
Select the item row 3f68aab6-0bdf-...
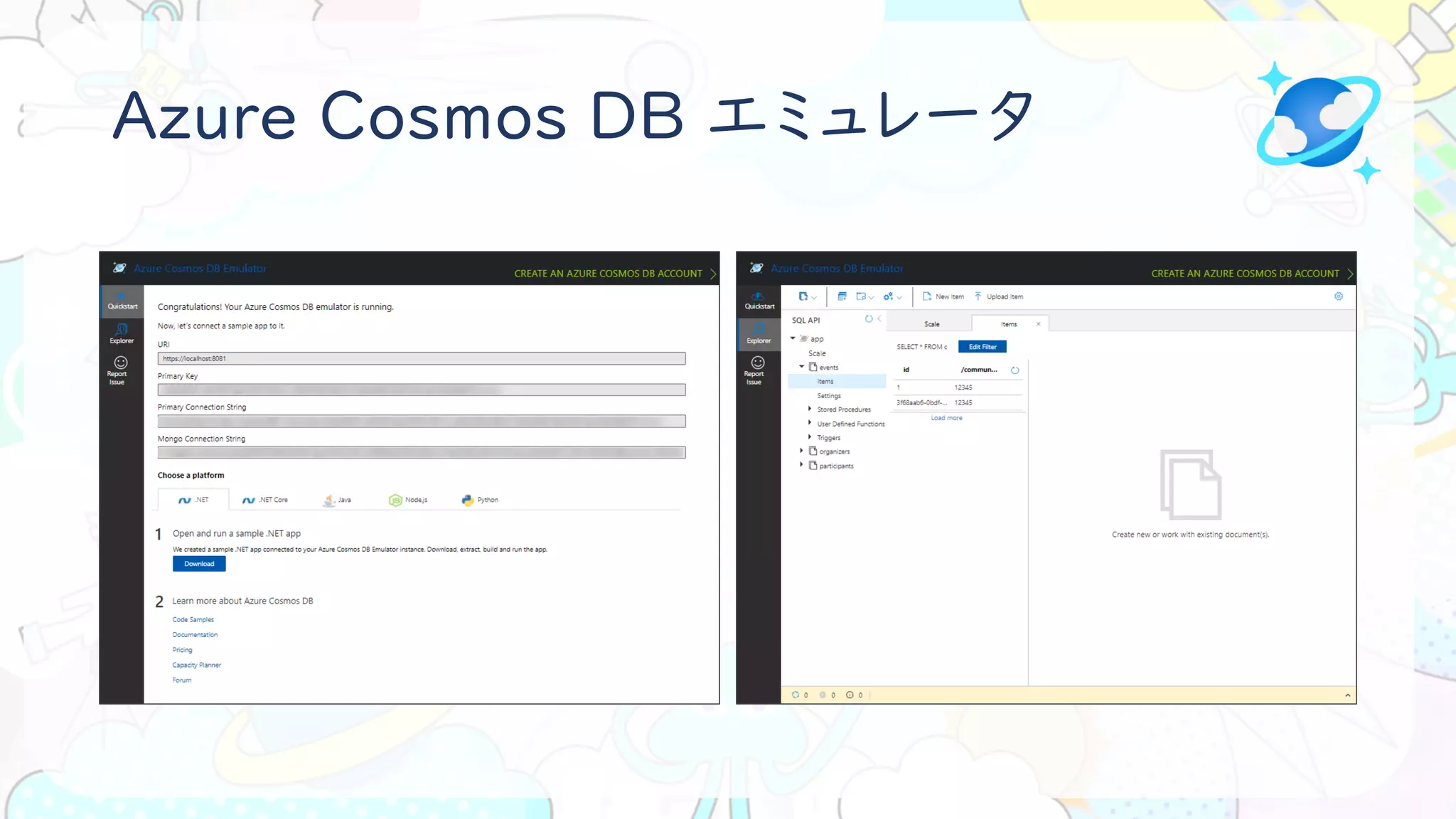pos(958,402)
